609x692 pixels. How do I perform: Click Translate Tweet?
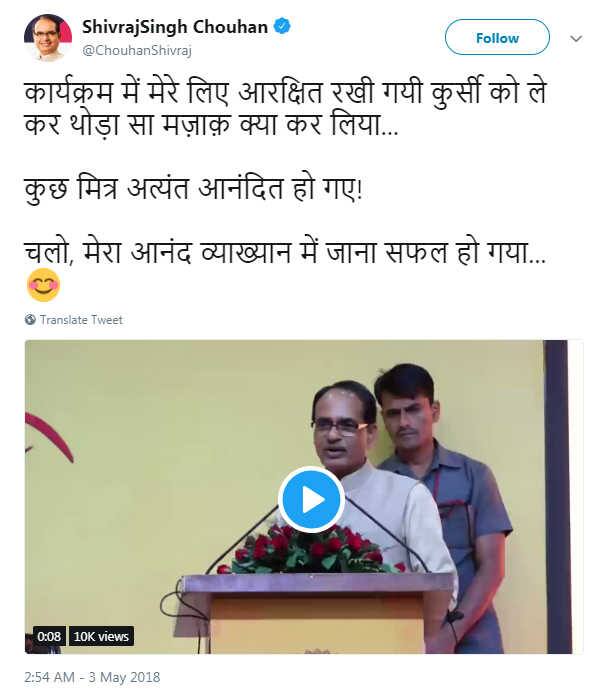(x=81, y=320)
